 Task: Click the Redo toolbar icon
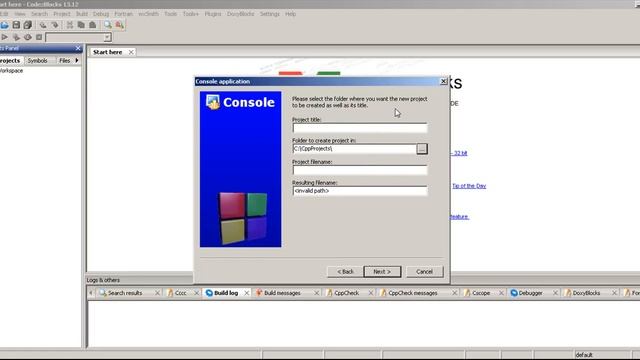click(55, 25)
